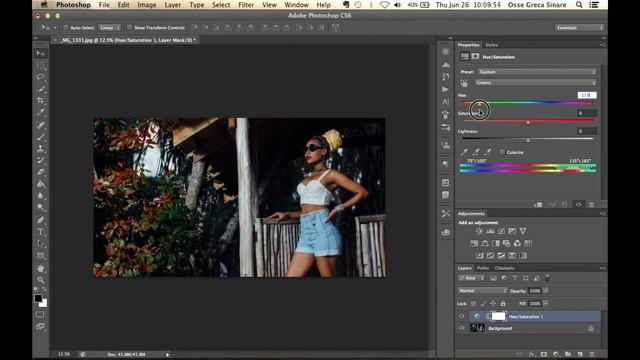This screenshot has width=640, height=360.
Task: Select the Rectangular Marquee tool
Action: click(x=40, y=65)
